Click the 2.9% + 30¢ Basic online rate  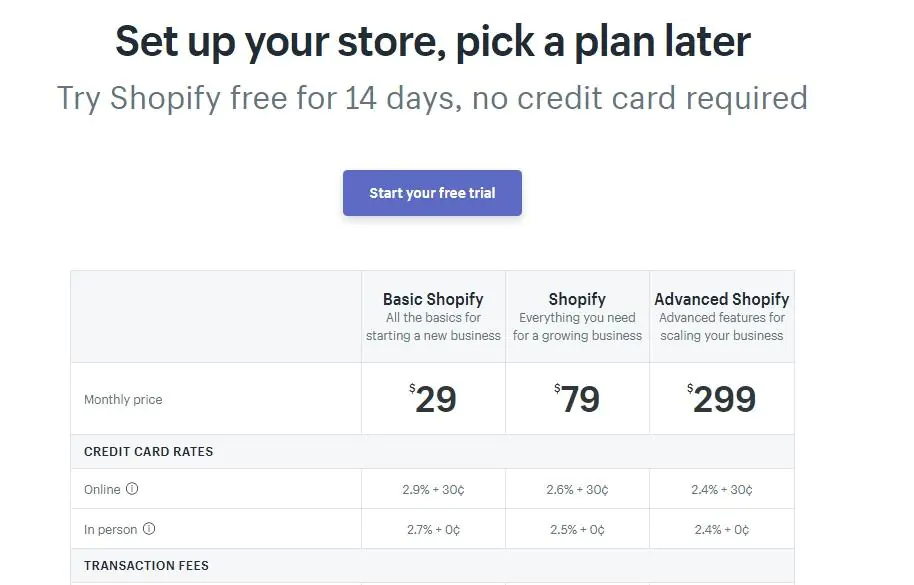coord(432,489)
